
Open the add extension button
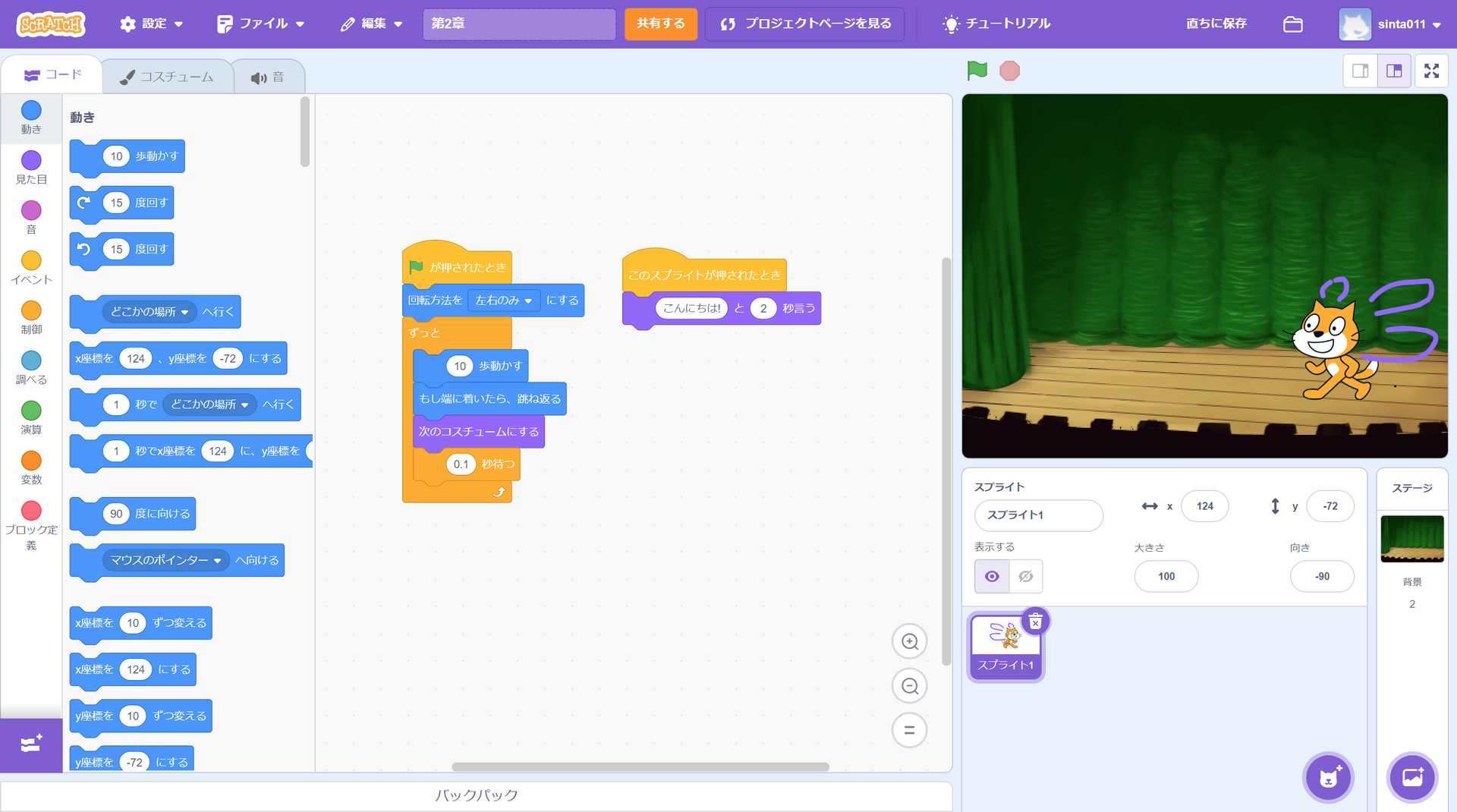[31, 744]
